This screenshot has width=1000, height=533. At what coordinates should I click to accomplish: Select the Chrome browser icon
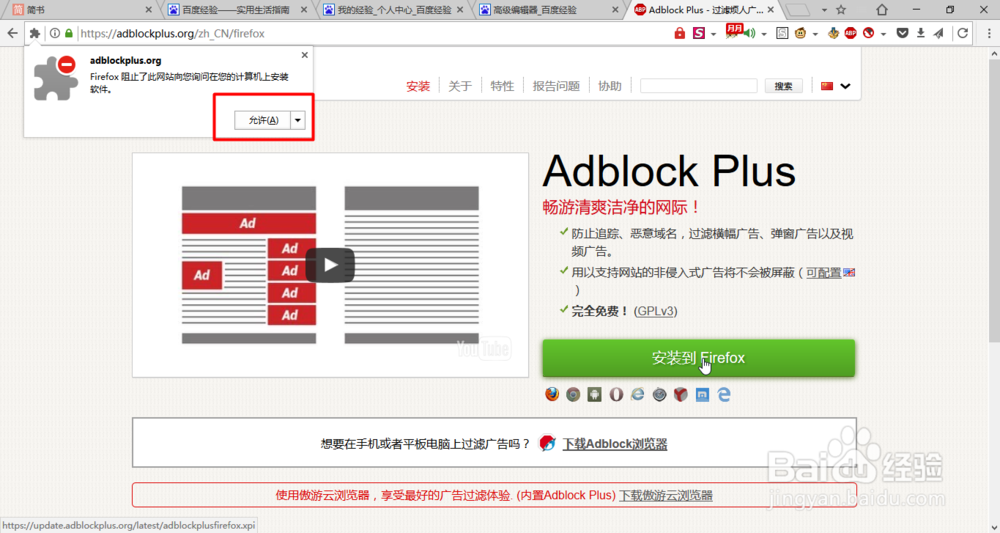(x=573, y=395)
